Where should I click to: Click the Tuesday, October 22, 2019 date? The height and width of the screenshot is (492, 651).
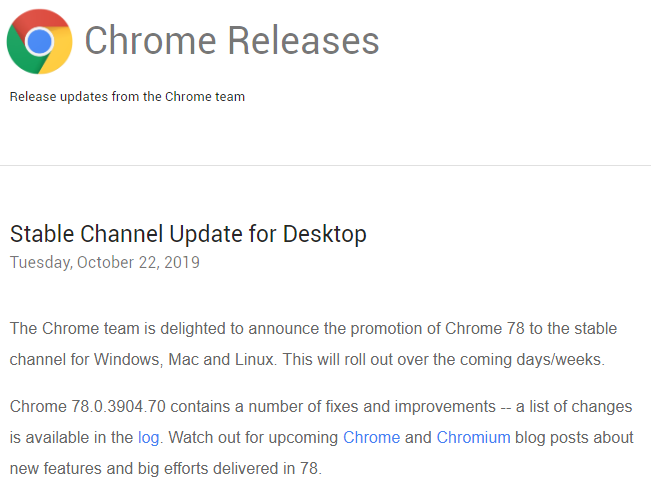click(105, 262)
